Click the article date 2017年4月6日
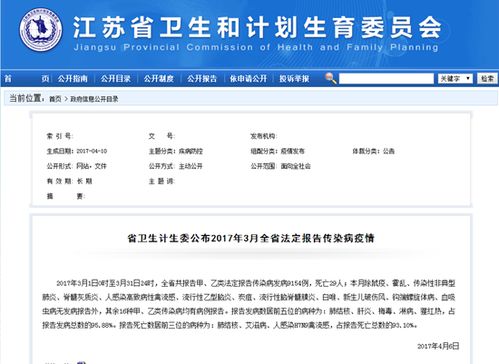Image resolution: width=499 pixels, height=364 pixels. (438, 346)
